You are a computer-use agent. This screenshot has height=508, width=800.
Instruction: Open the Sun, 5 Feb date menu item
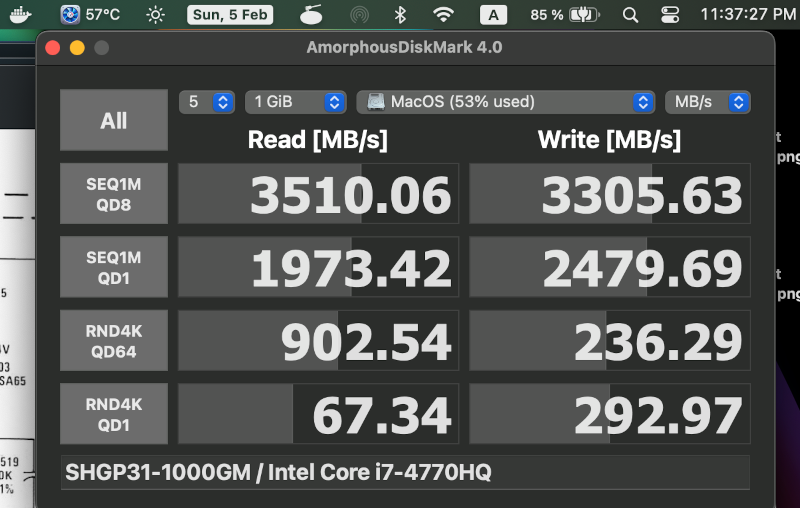coord(230,15)
